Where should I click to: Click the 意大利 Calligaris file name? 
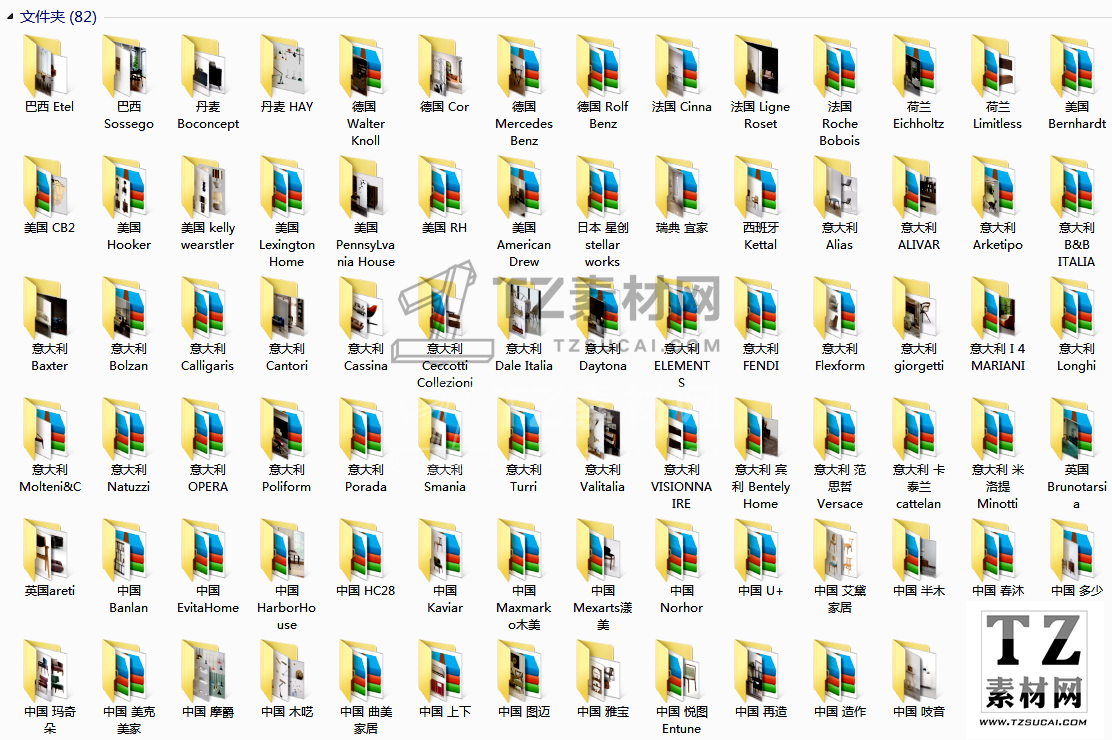207,357
